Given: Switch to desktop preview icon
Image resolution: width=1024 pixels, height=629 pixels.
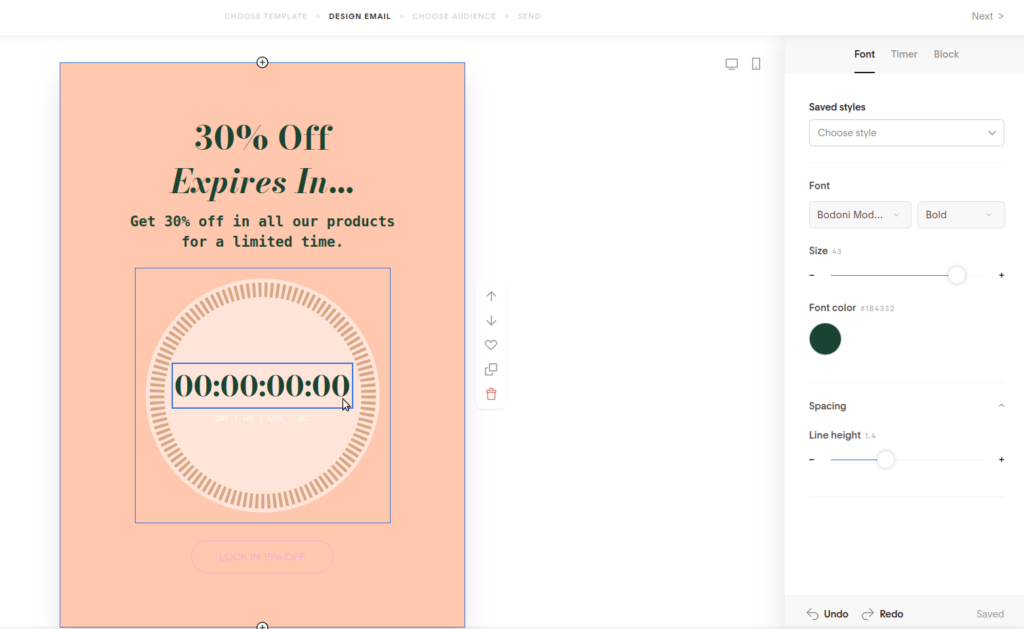Looking at the screenshot, I should click(x=731, y=64).
